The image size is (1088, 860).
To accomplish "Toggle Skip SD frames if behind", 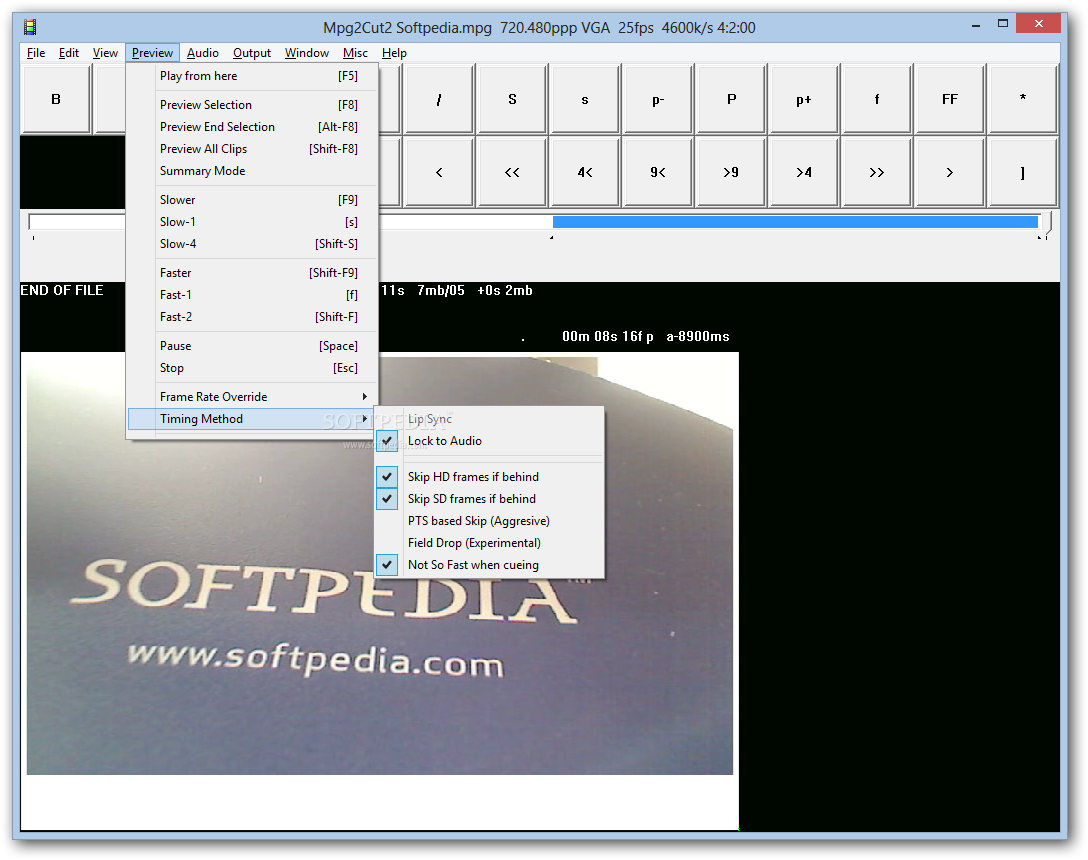I will 489,499.
